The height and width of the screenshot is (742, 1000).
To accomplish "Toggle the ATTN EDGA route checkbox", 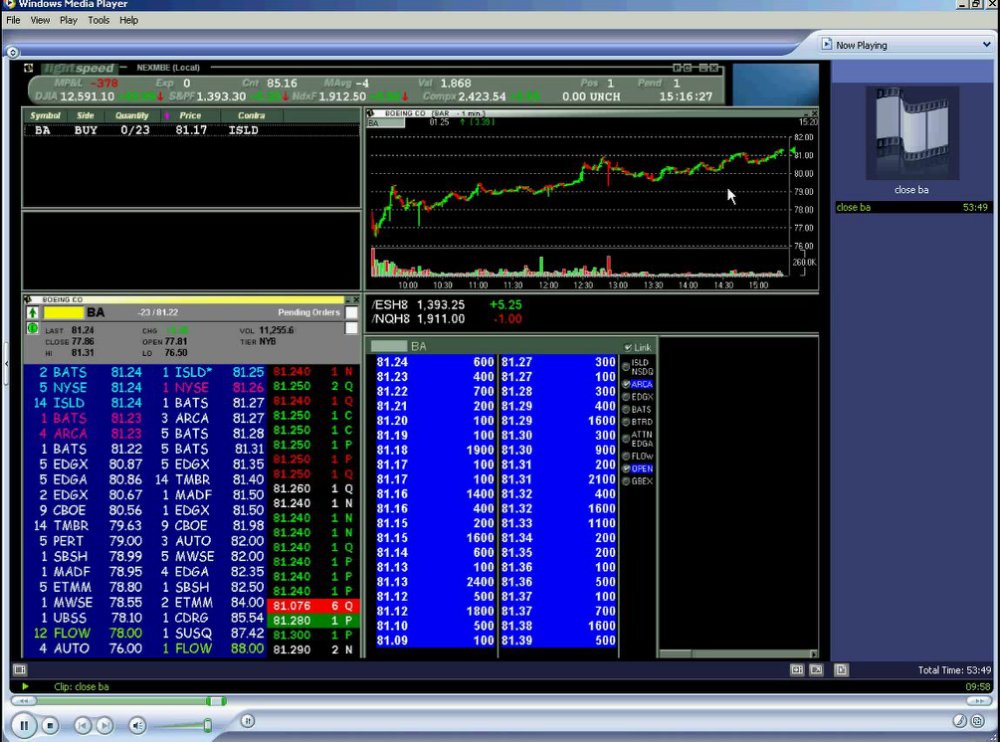I will (626, 438).
